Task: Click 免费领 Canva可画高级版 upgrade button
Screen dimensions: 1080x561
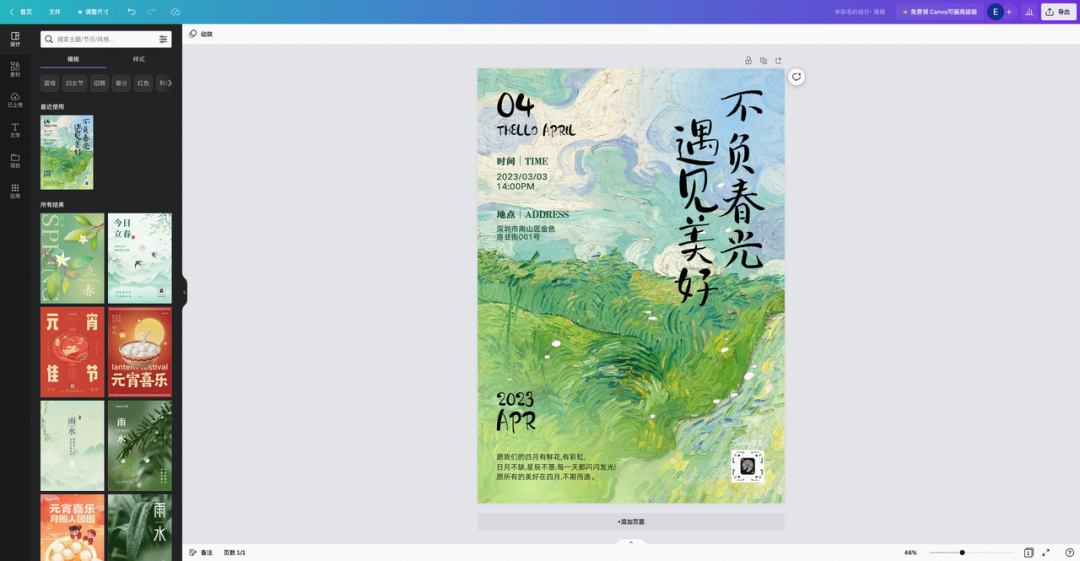Action: pyautogui.click(x=939, y=12)
